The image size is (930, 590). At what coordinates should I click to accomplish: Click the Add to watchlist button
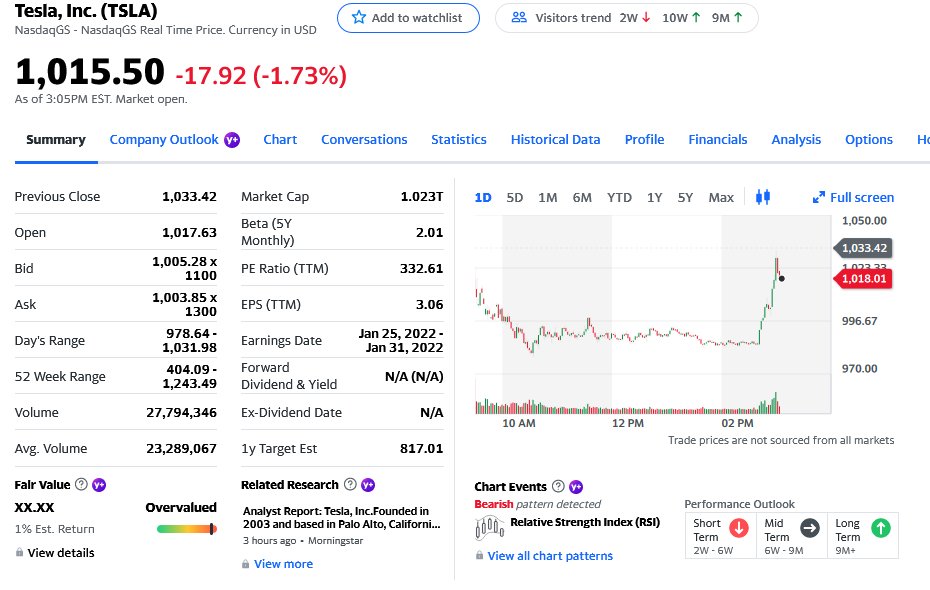pyautogui.click(x=408, y=18)
